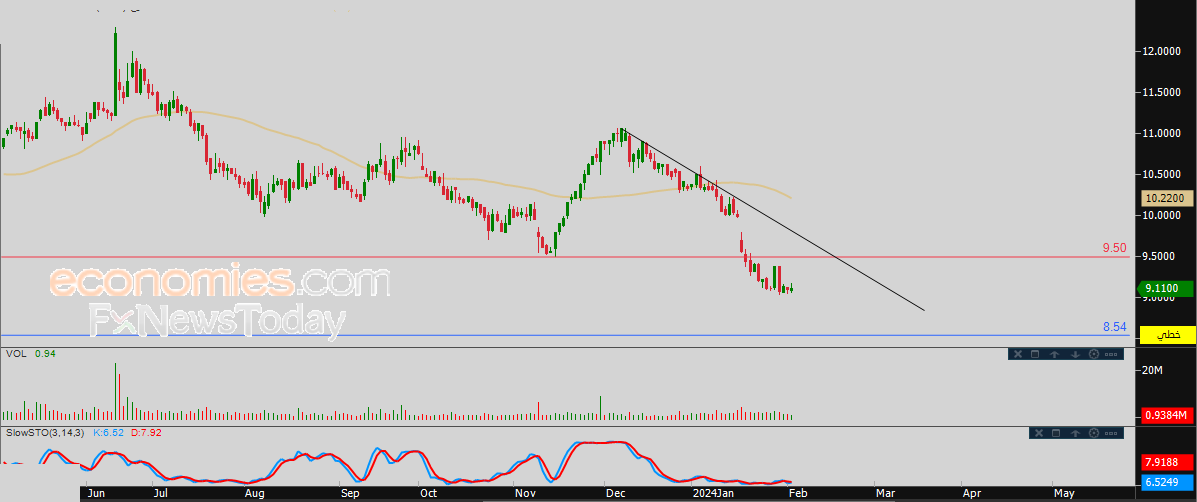Screen dimensions: 1197x502
Task: Open more options for SlowSTO panel
Action: click(x=1111, y=433)
